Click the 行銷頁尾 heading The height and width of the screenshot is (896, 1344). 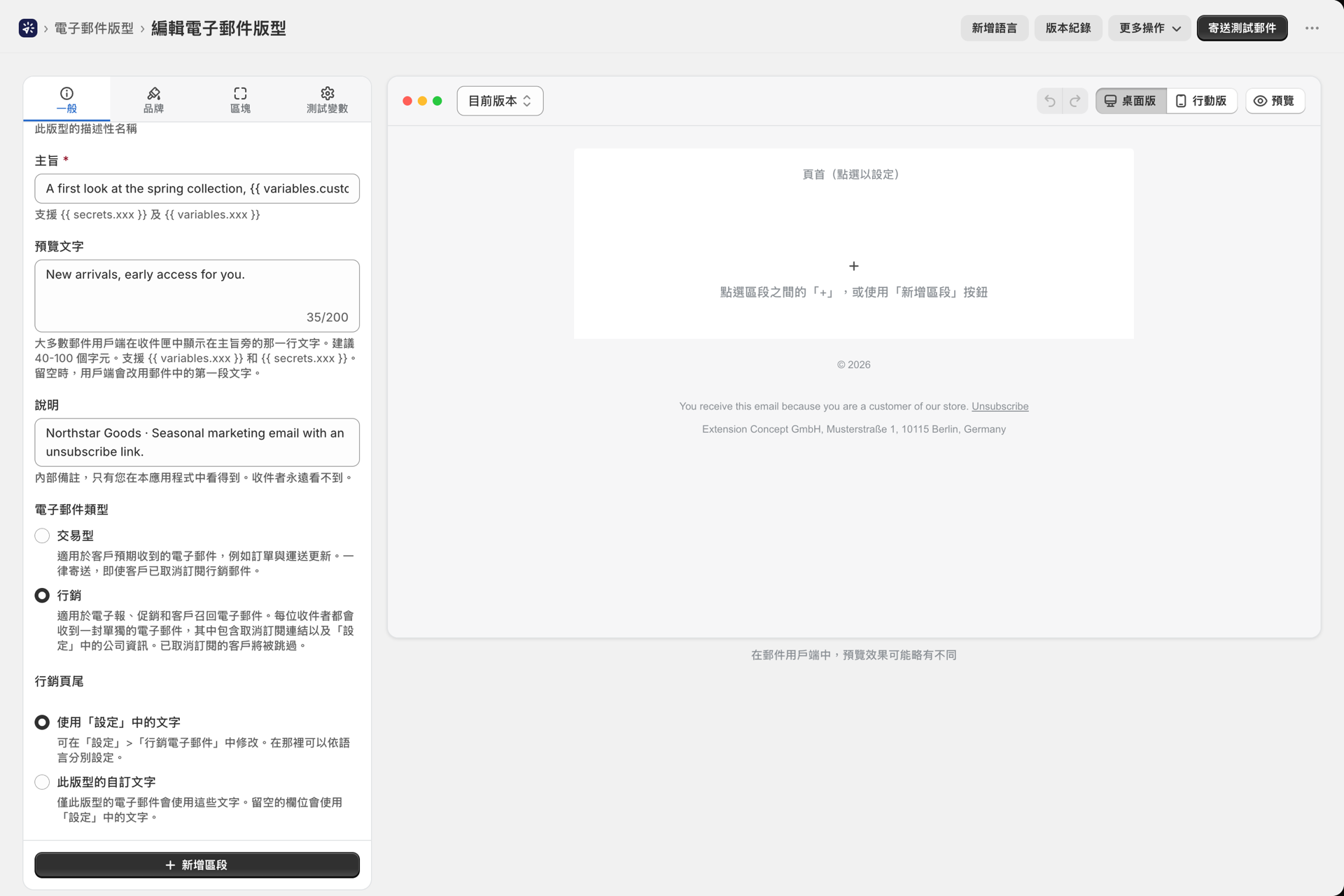[59, 681]
